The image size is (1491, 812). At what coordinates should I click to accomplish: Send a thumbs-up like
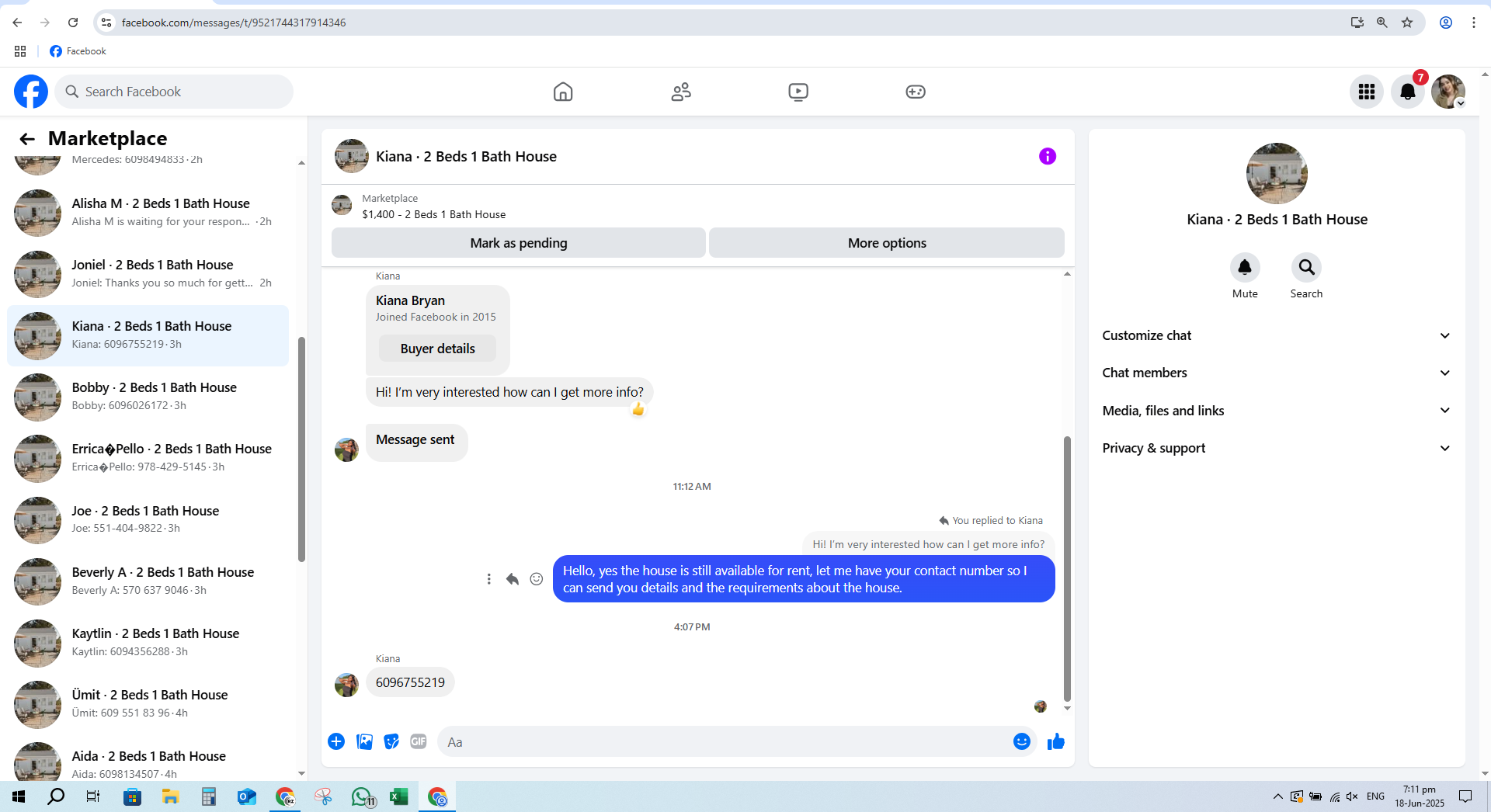coord(1056,741)
